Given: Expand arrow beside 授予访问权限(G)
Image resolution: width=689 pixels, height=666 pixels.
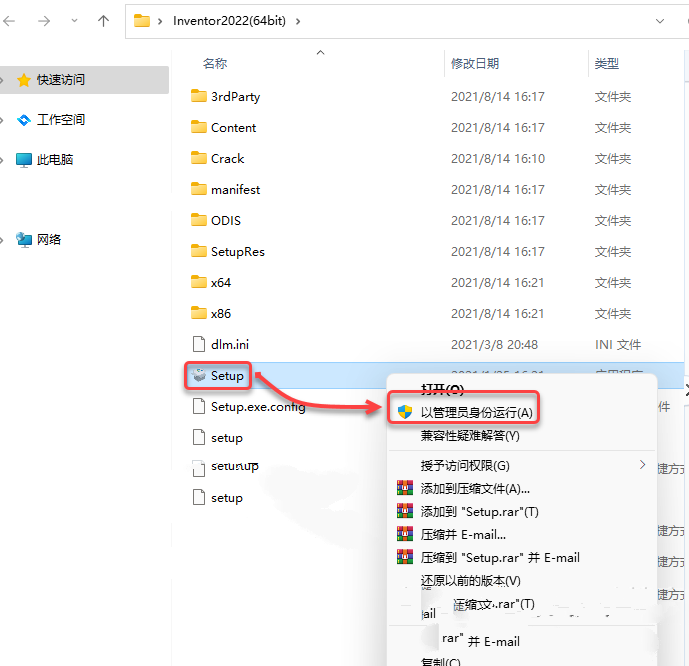Looking at the screenshot, I should tap(643, 464).
